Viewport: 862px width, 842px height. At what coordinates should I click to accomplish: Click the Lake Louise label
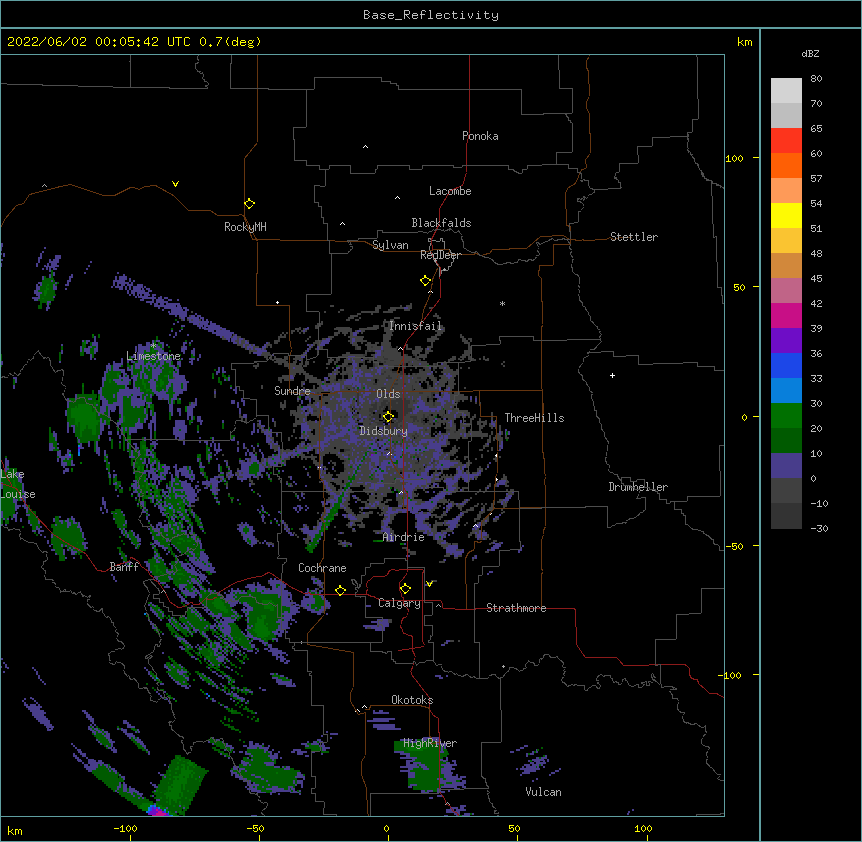pos(16,484)
